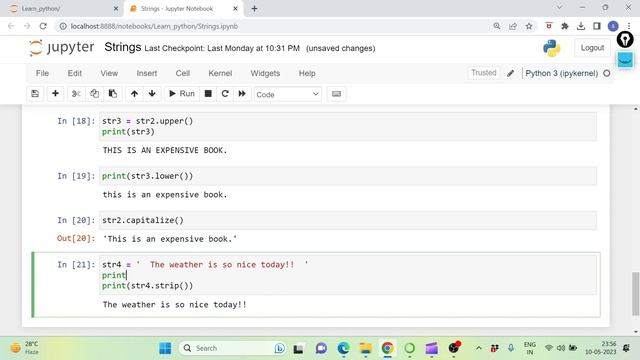Open File Explorer from the taskbar
The height and width of the screenshot is (360, 640).
365,348
